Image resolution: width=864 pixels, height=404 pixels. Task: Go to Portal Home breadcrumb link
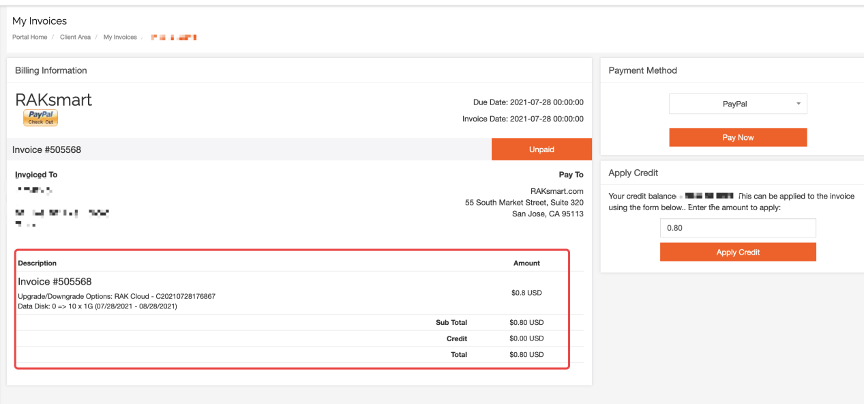point(30,37)
